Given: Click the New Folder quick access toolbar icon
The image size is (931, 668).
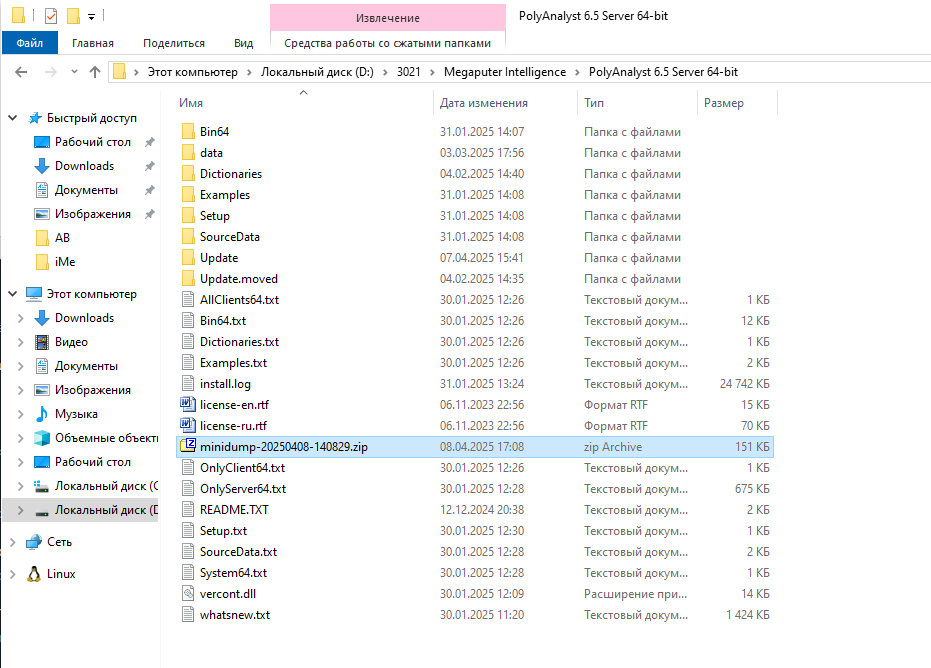Looking at the screenshot, I should [73, 16].
